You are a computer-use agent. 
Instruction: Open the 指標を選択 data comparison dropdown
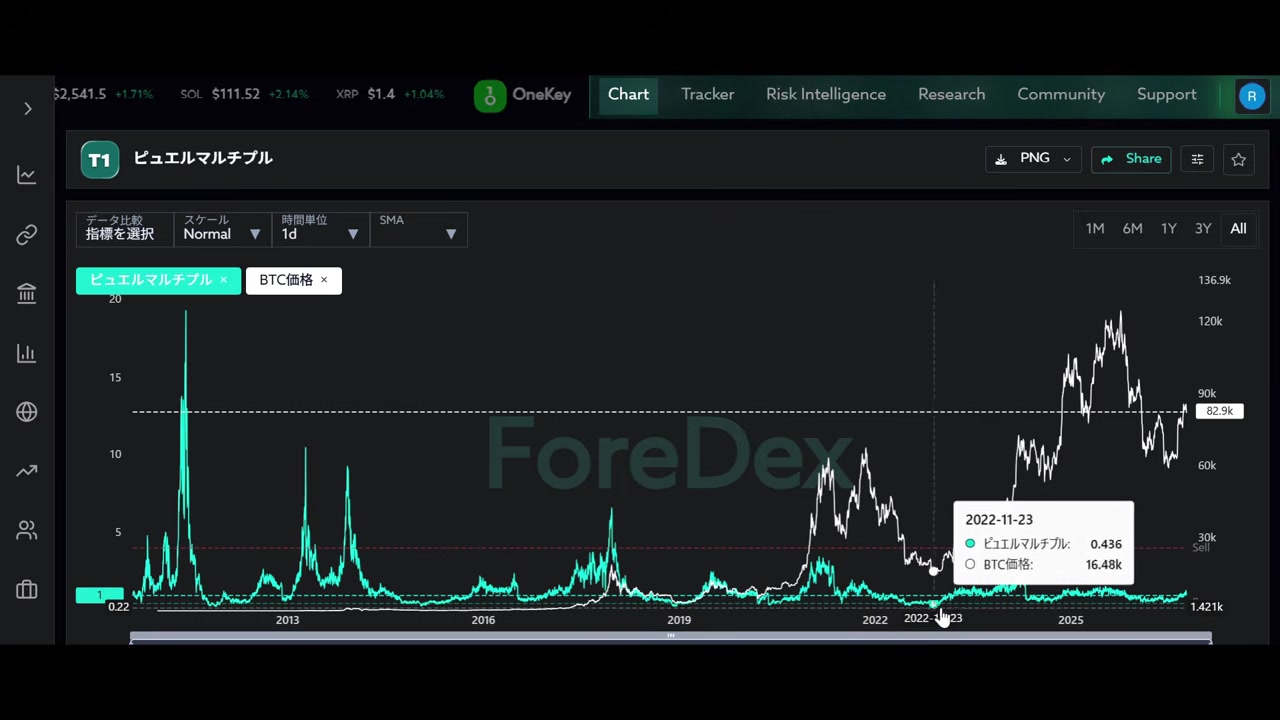(124, 229)
